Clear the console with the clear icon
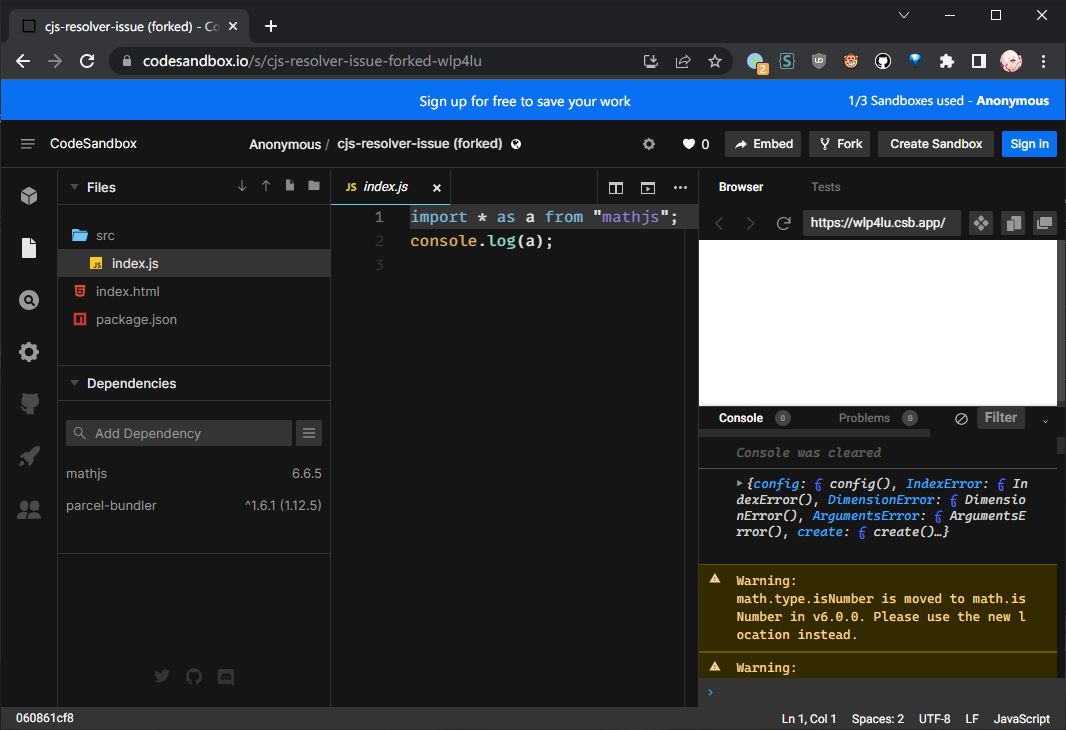 click(x=961, y=419)
